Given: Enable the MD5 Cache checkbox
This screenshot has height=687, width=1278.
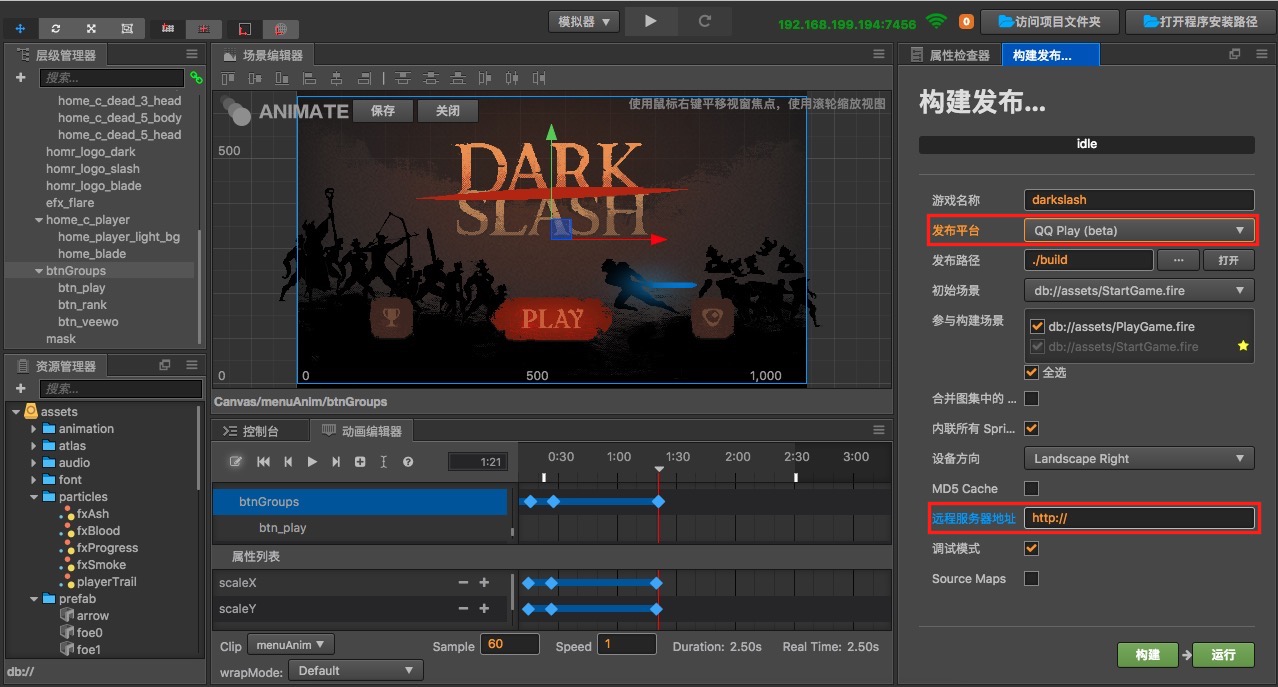Looking at the screenshot, I should pyautogui.click(x=1031, y=489).
